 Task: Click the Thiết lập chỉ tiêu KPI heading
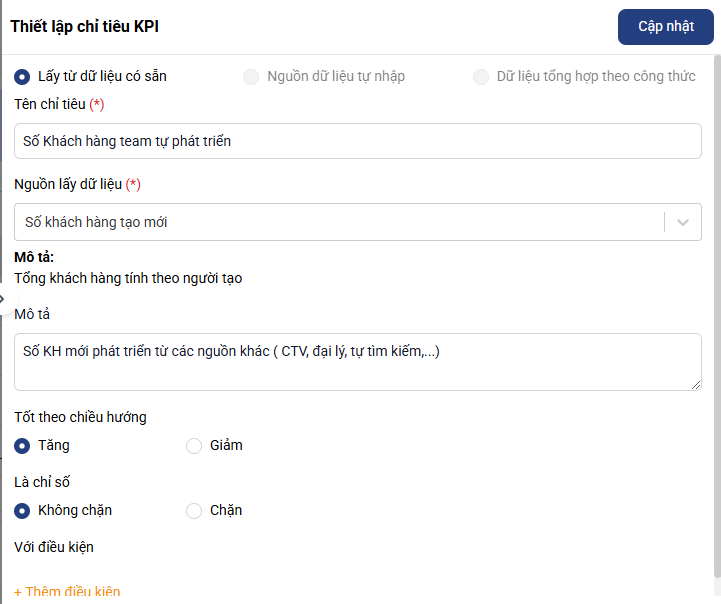(85, 27)
